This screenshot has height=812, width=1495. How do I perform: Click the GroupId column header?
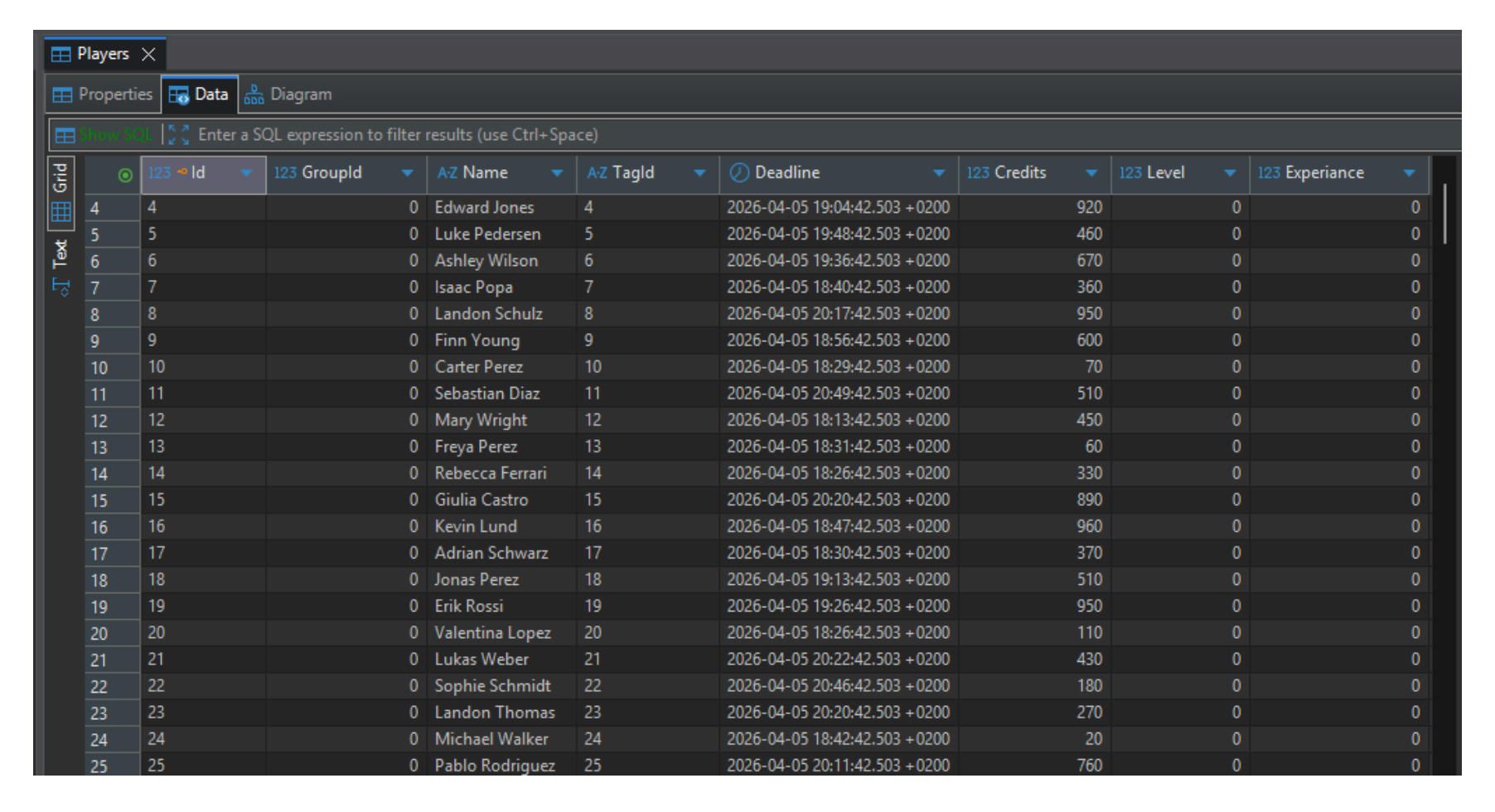point(346,174)
